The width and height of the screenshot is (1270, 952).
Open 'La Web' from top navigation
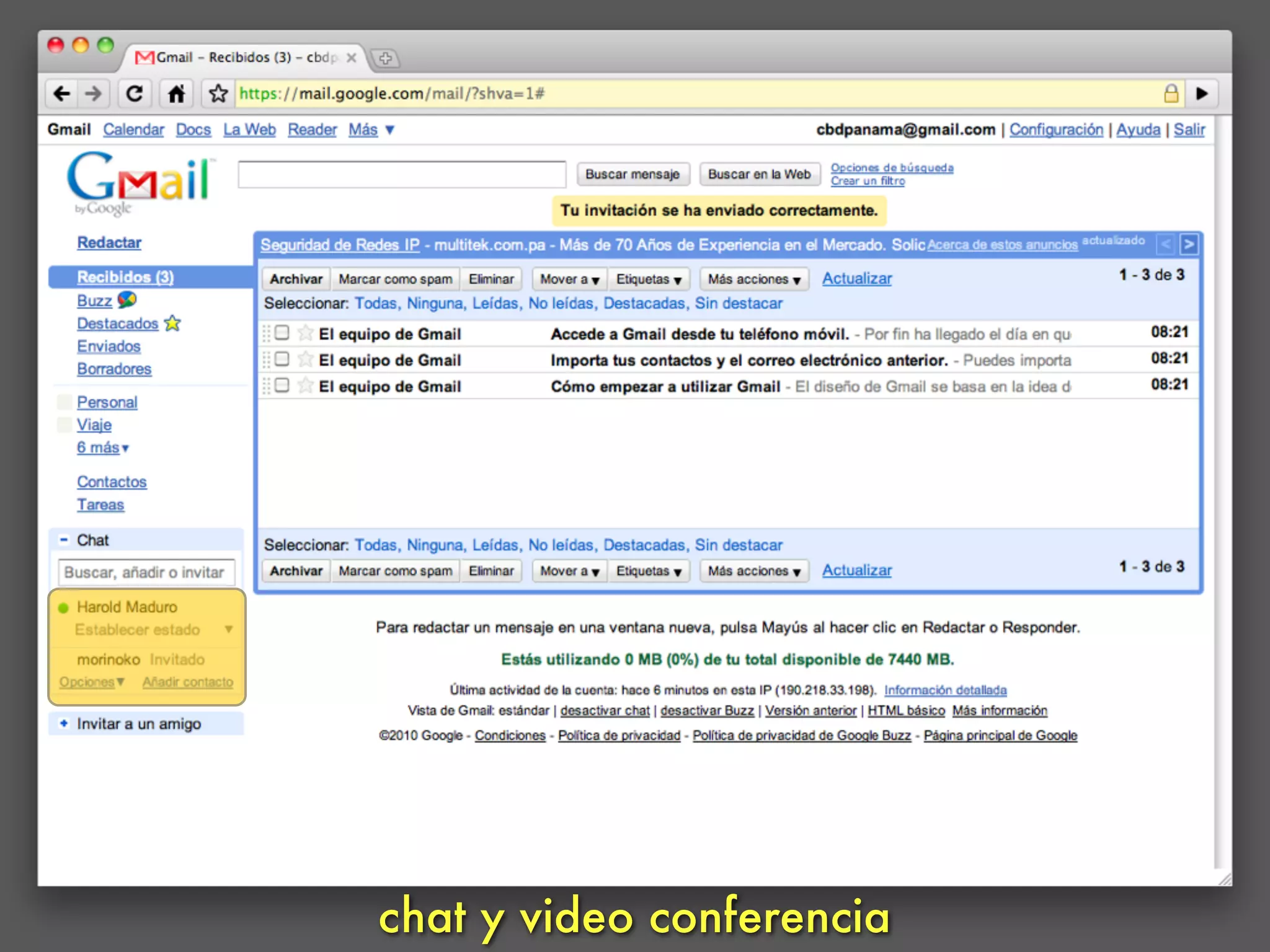249,130
